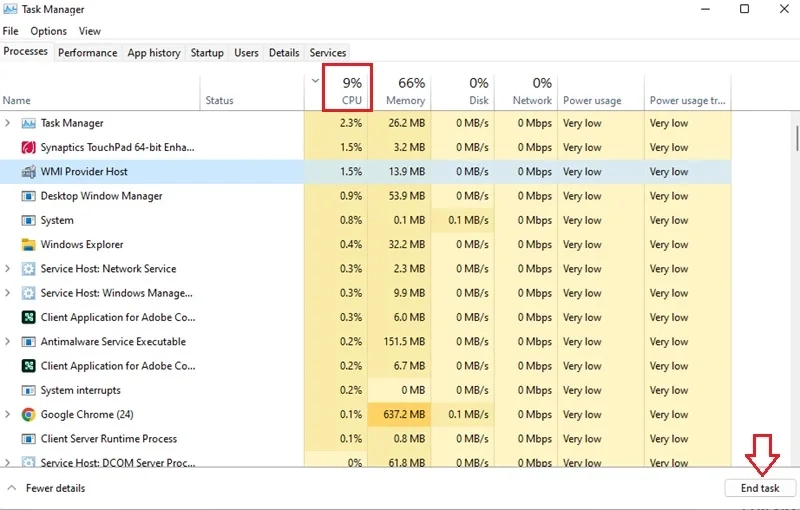Image resolution: width=800 pixels, height=510 pixels.
Task: Switch to the Performance tab
Action: pyautogui.click(x=87, y=53)
